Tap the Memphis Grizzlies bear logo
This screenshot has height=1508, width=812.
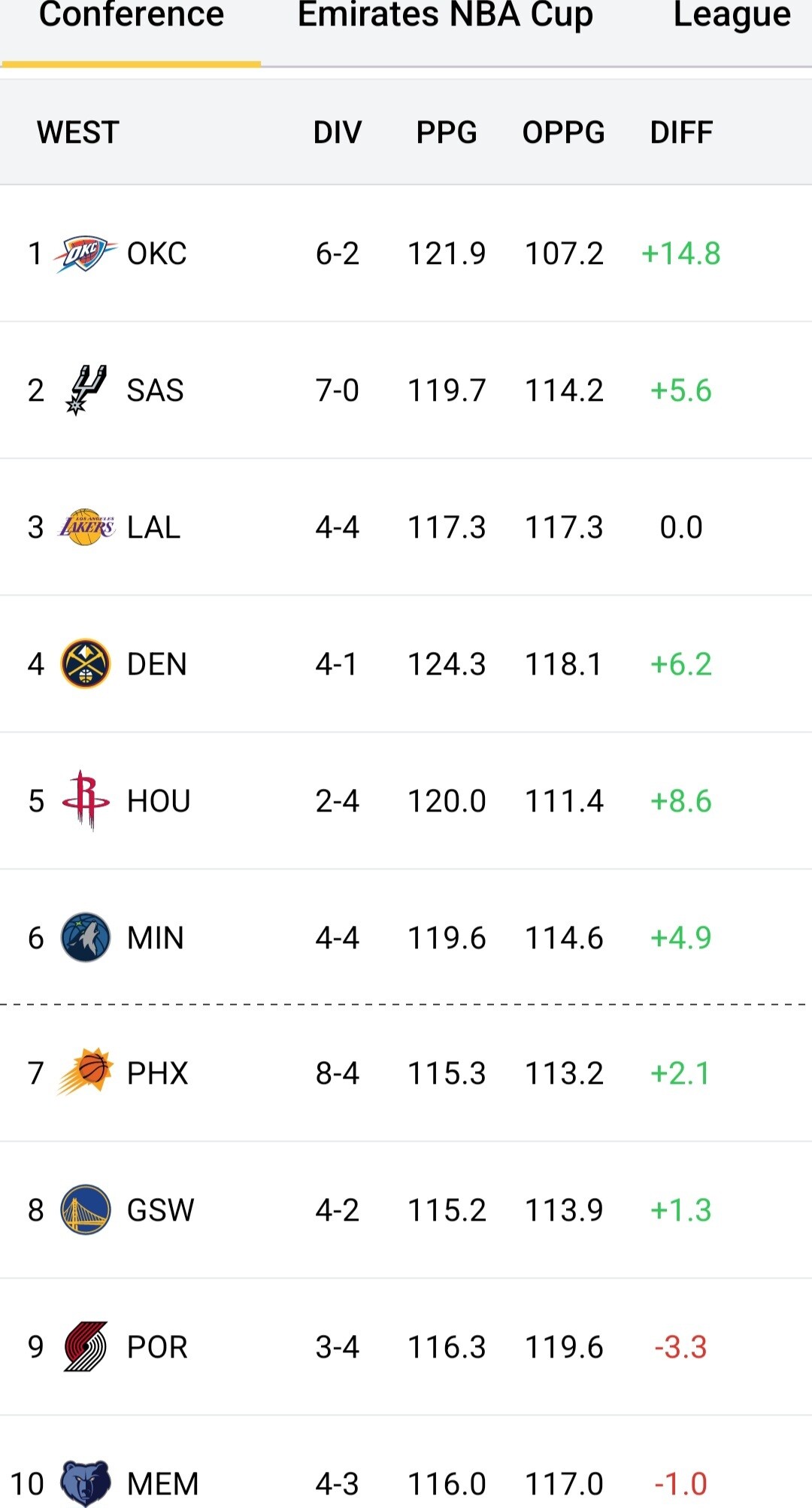pos(86,1483)
